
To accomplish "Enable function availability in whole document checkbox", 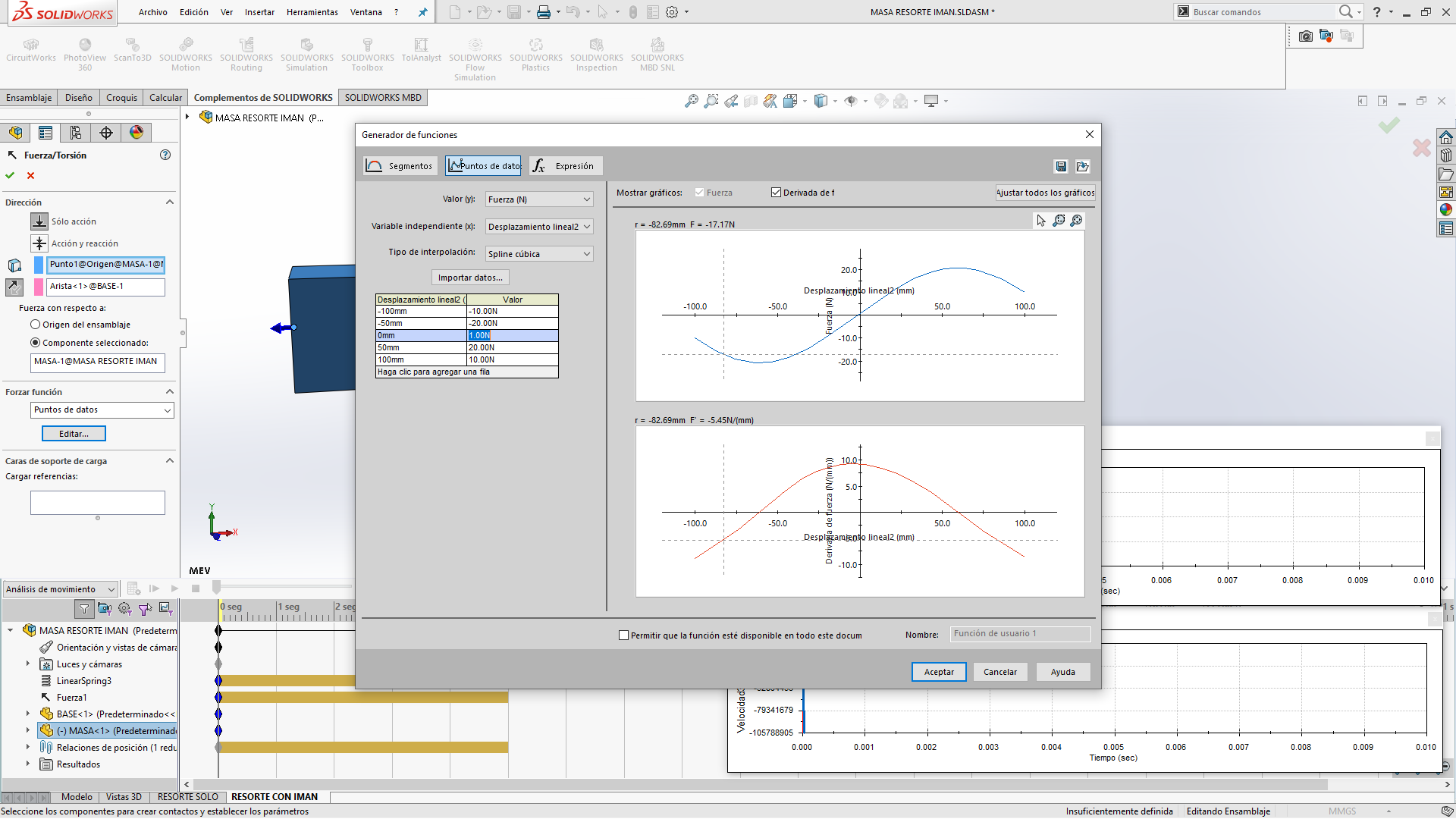I will (623, 635).
